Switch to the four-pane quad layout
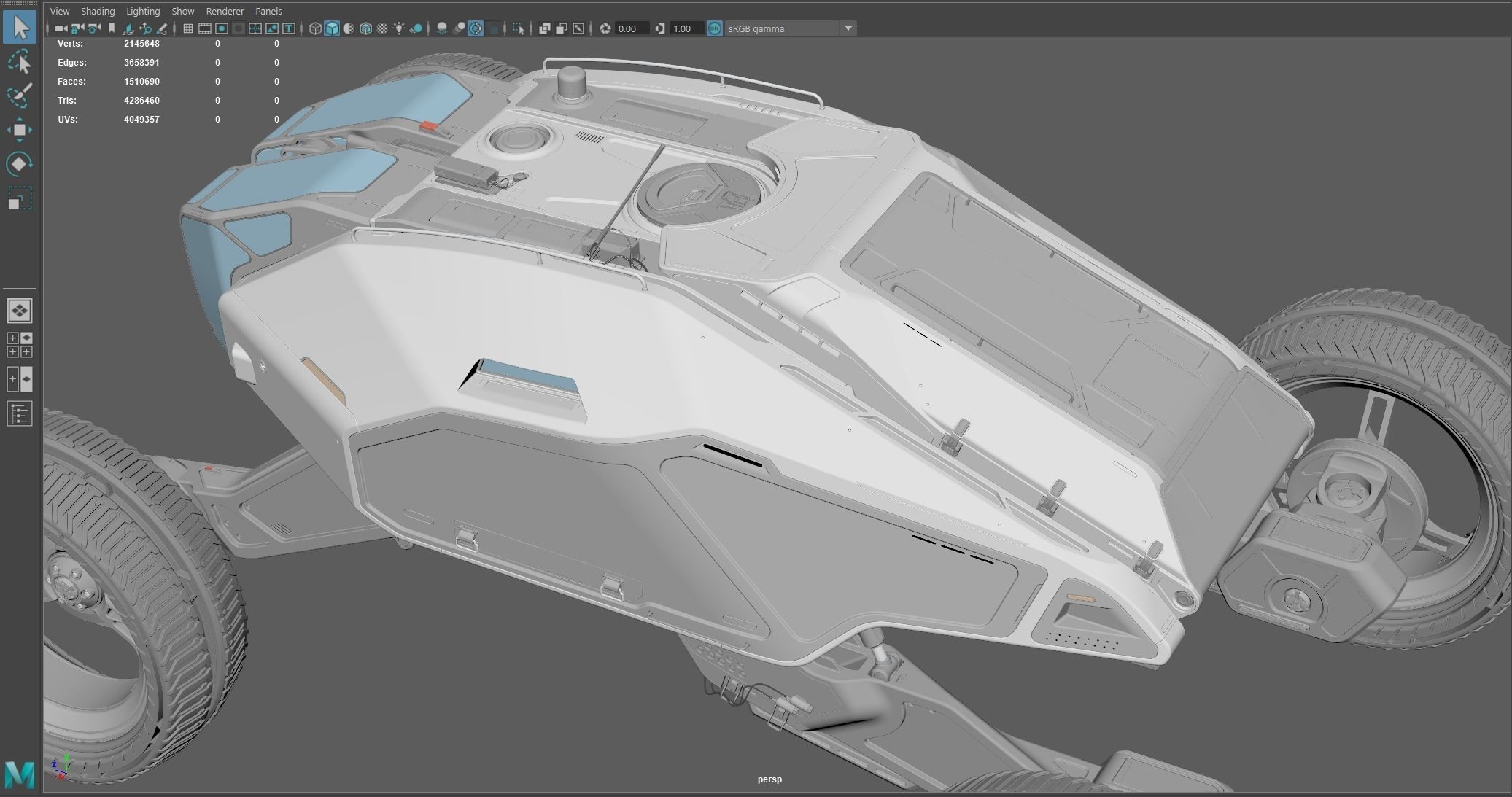1512x797 pixels. click(x=20, y=345)
